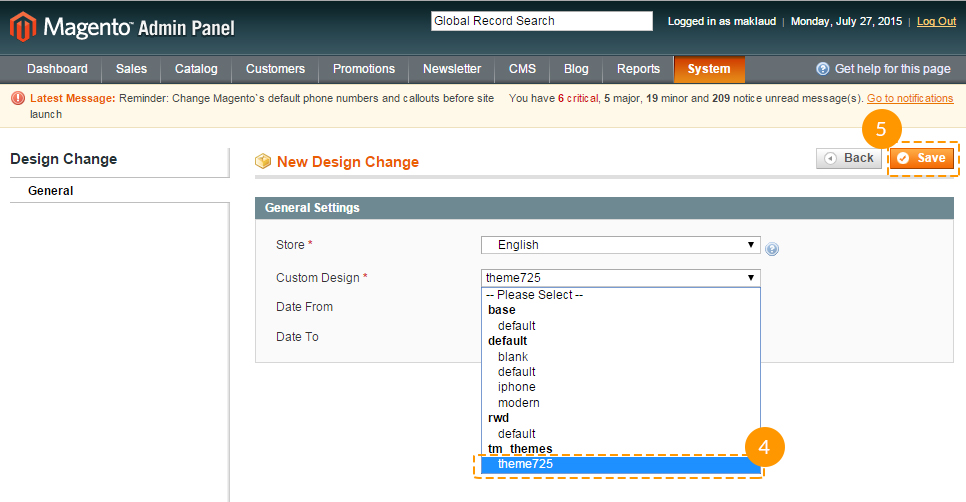
Task: Open the Newsletter menu
Action: coord(452,69)
